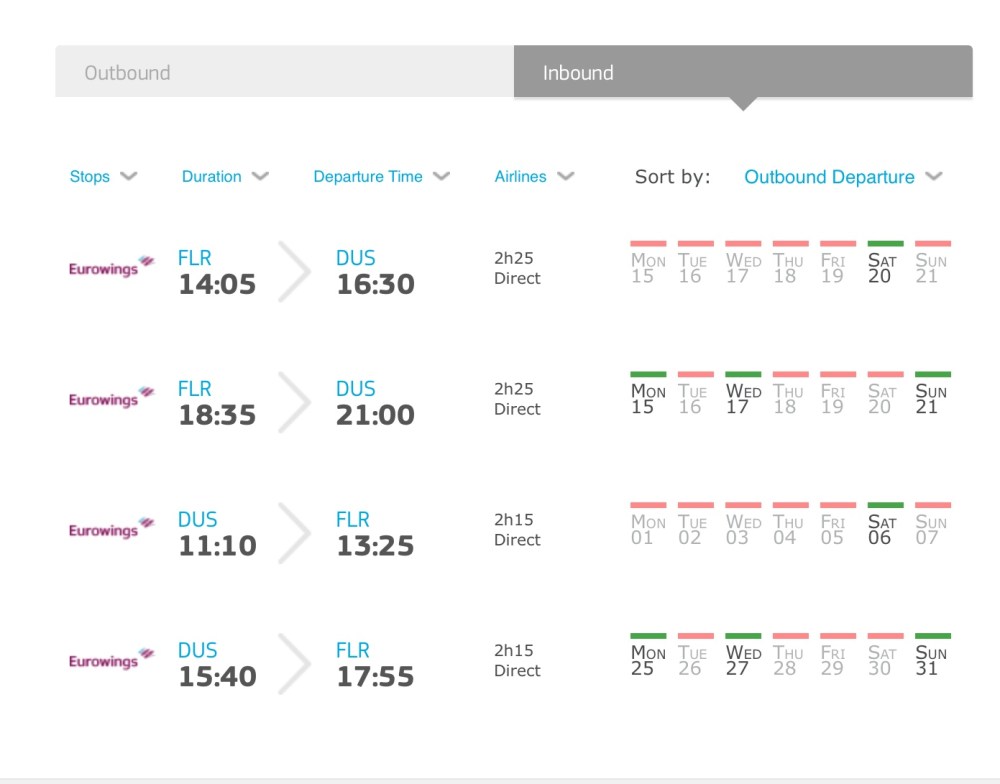The height and width of the screenshot is (784, 1000).
Task: Click arrow between DUS 11:10 and FLR 13:25
Action: point(294,533)
